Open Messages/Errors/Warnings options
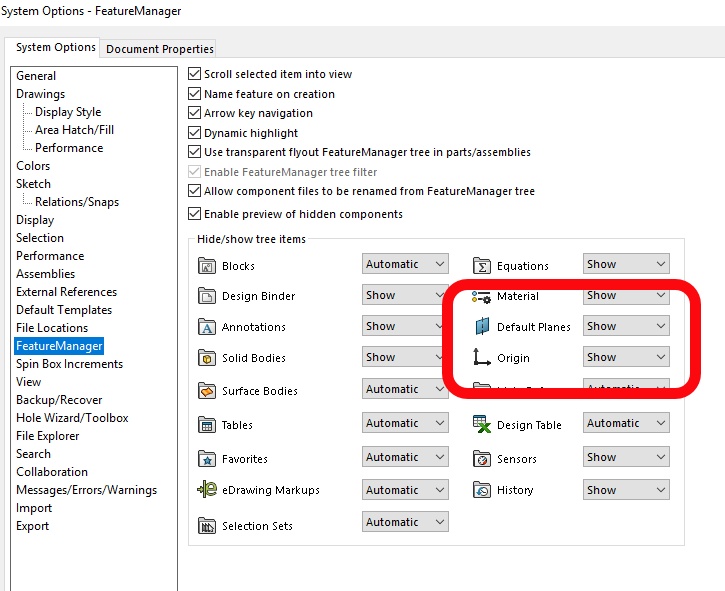The image size is (725, 591). click(86, 490)
